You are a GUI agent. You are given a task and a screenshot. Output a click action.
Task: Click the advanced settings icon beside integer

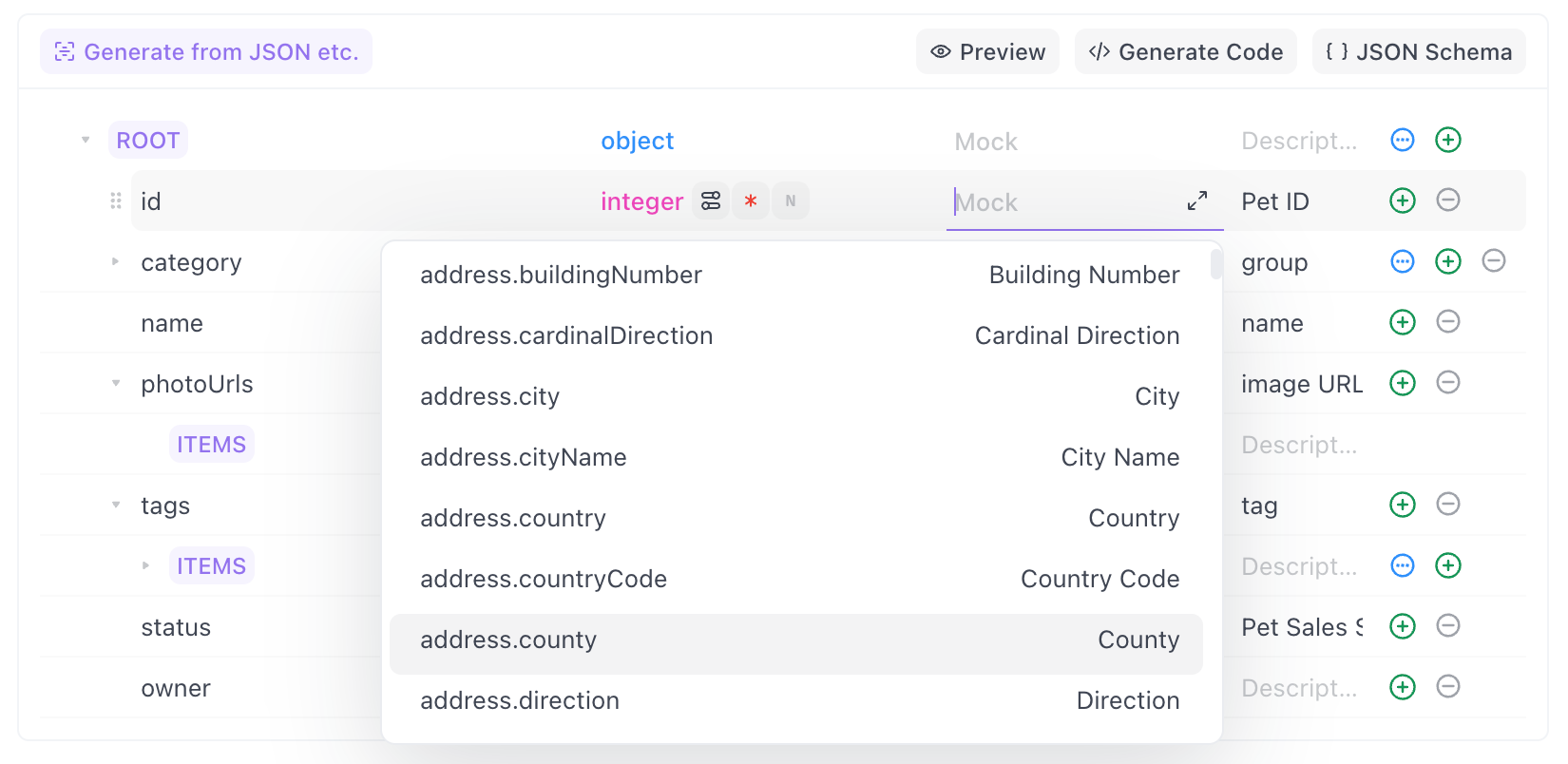[x=711, y=201]
